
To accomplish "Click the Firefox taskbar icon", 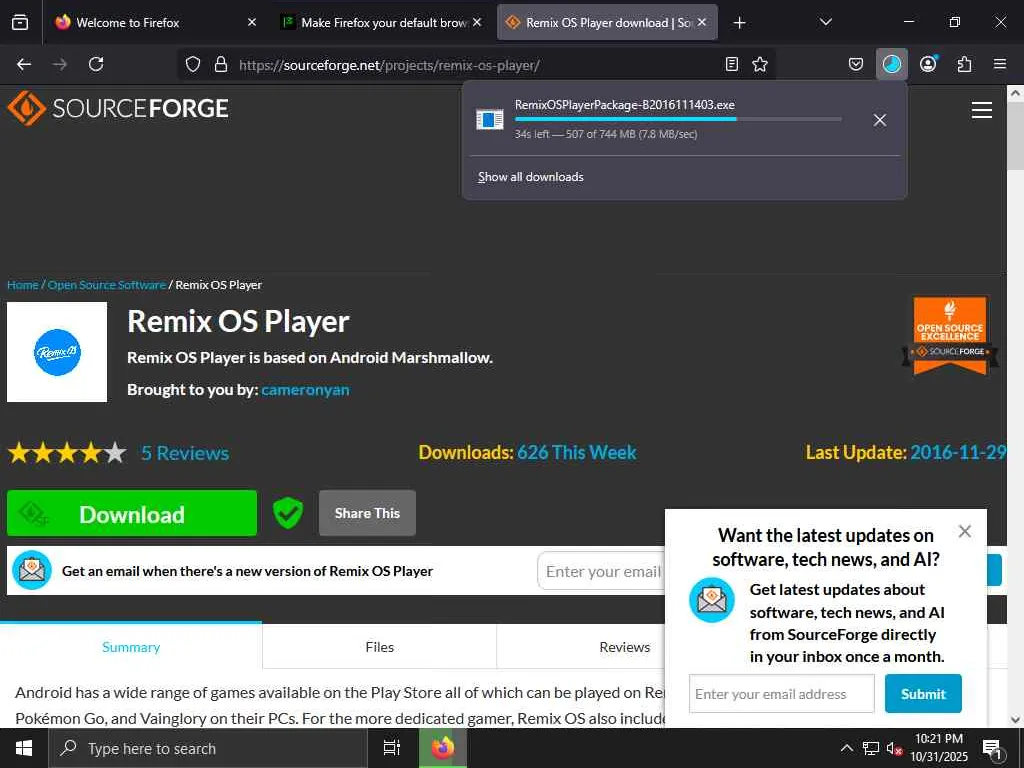I will pos(442,748).
